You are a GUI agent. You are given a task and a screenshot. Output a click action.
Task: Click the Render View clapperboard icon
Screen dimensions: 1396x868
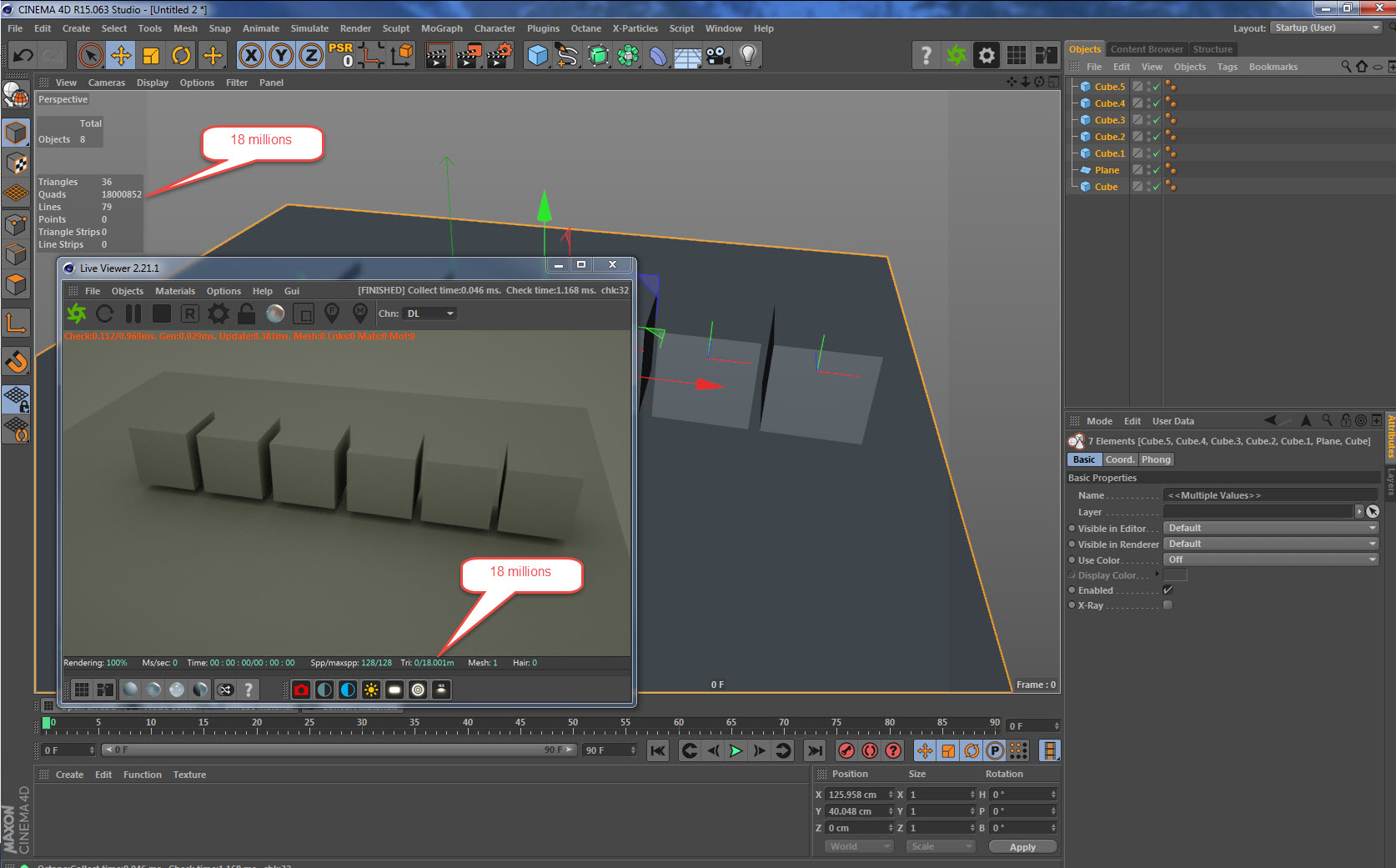[438, 56]
